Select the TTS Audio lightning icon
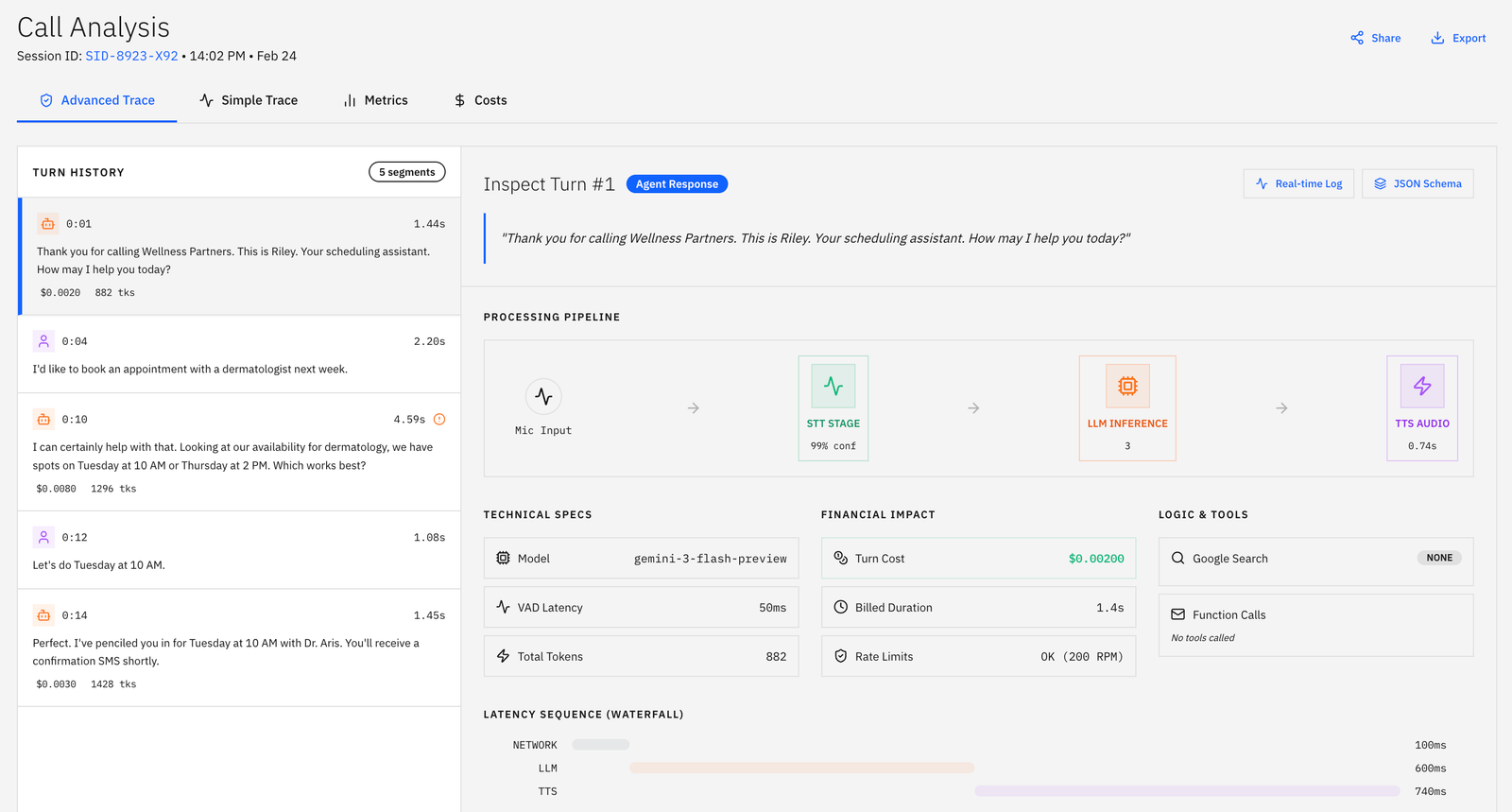This screenshot has height=812, width=1512. [1422, 386]
